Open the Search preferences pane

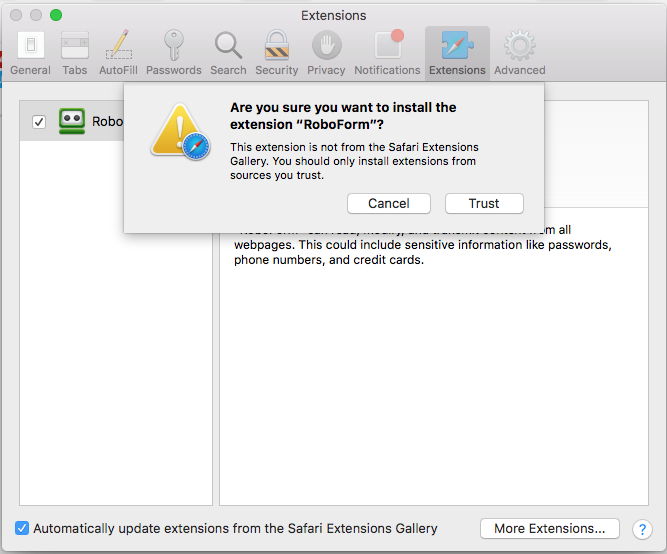click(228, 53)
